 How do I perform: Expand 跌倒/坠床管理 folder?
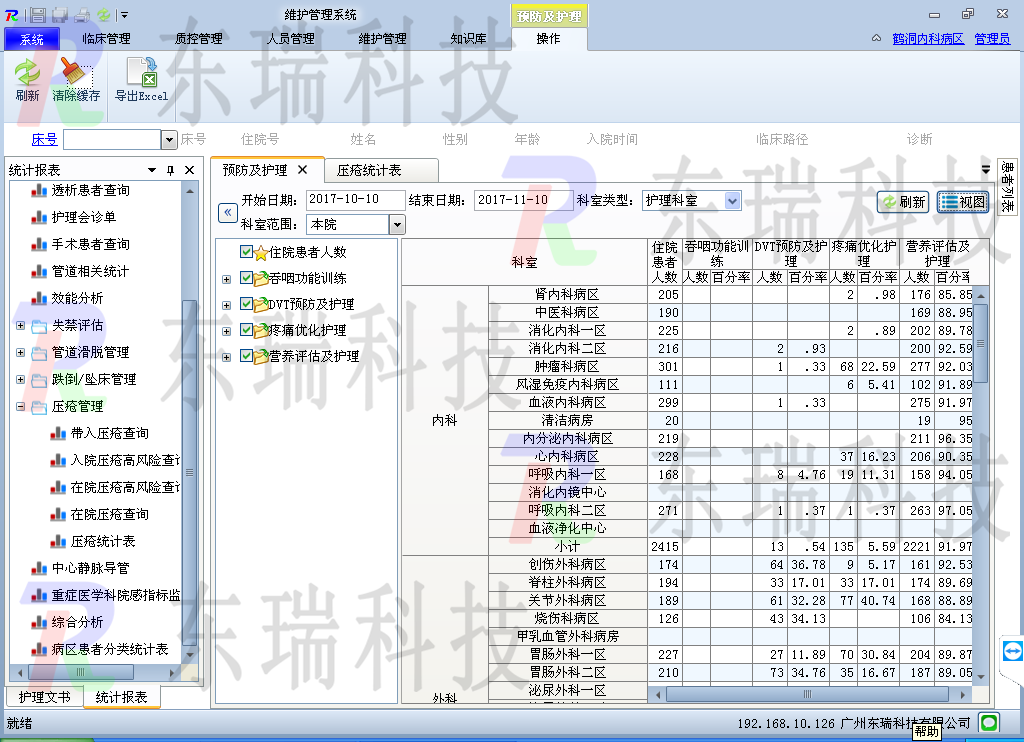(x=20, y=379)
